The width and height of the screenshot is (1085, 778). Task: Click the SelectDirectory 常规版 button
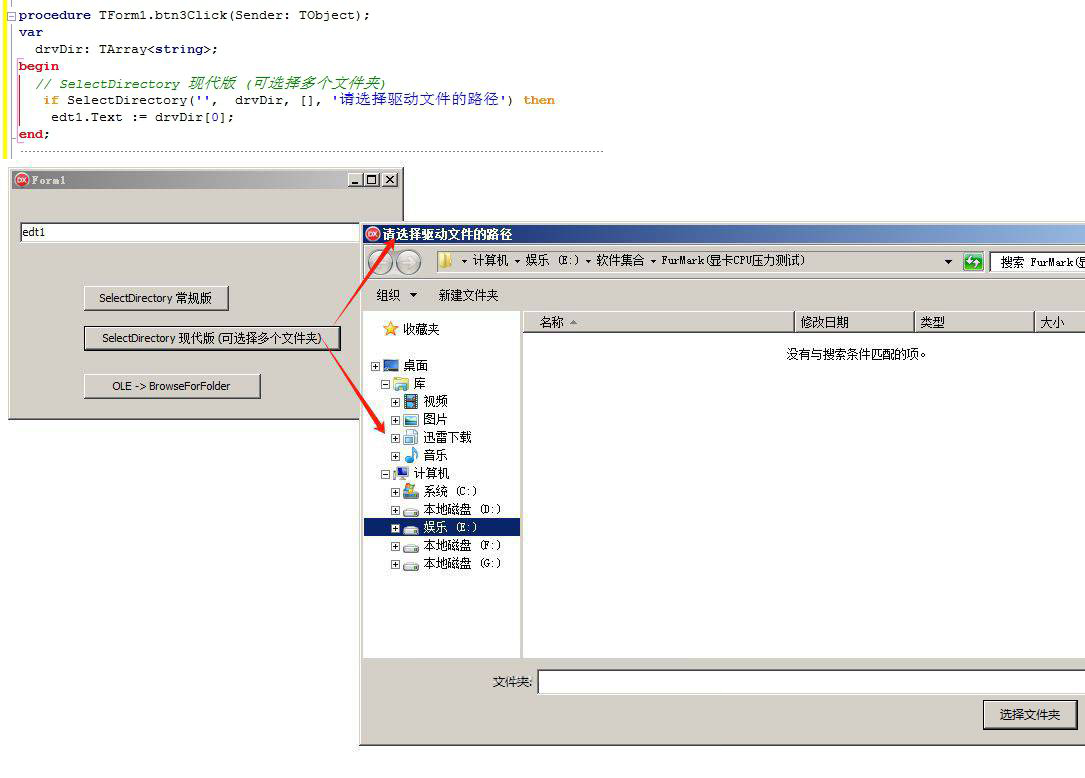[x=155, y=298]
